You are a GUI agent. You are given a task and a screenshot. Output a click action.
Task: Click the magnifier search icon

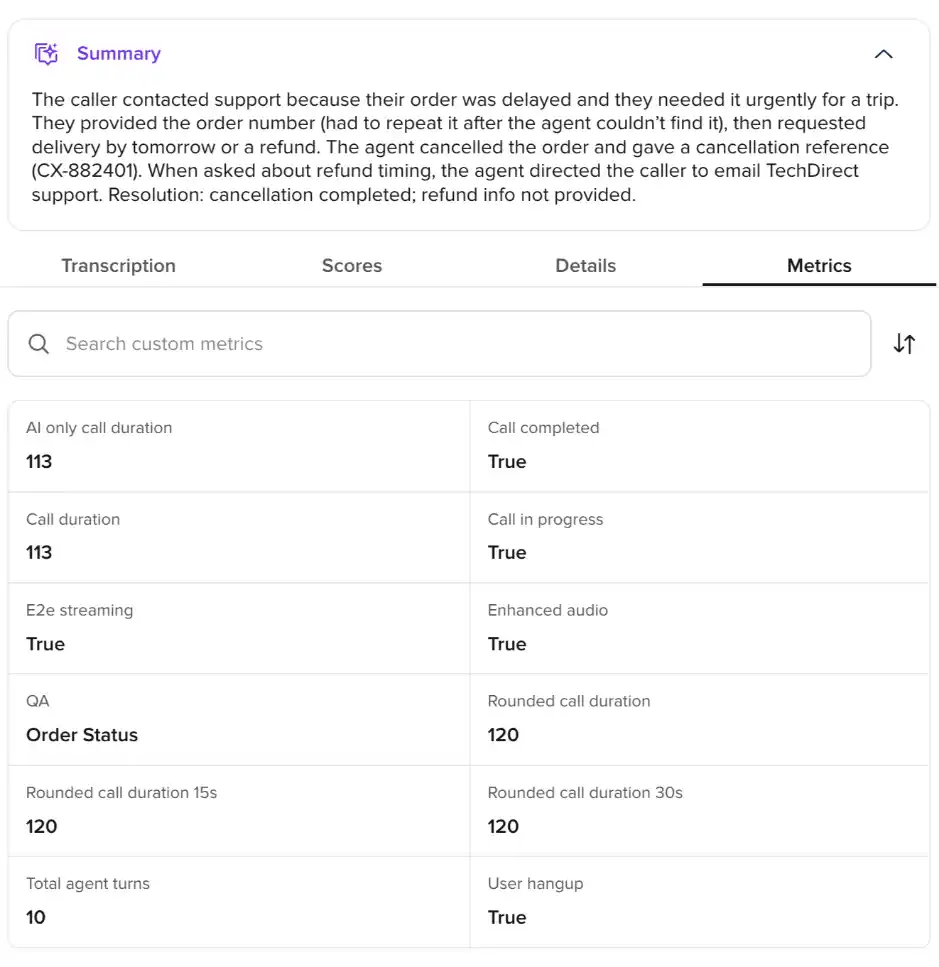pyautogui.click(x=38, y=344)
